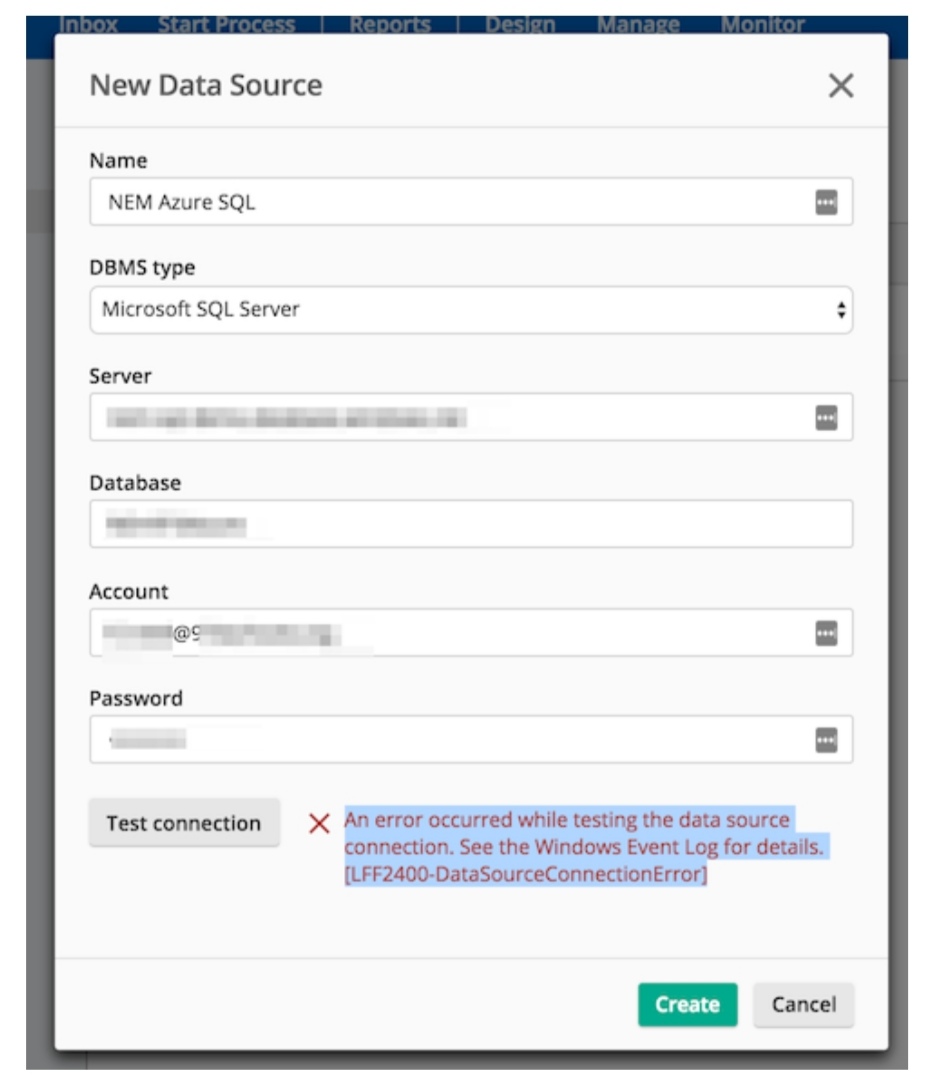The image size is (941, 1092).
Task: Open the Reports tab
Action: click(390, 24)
